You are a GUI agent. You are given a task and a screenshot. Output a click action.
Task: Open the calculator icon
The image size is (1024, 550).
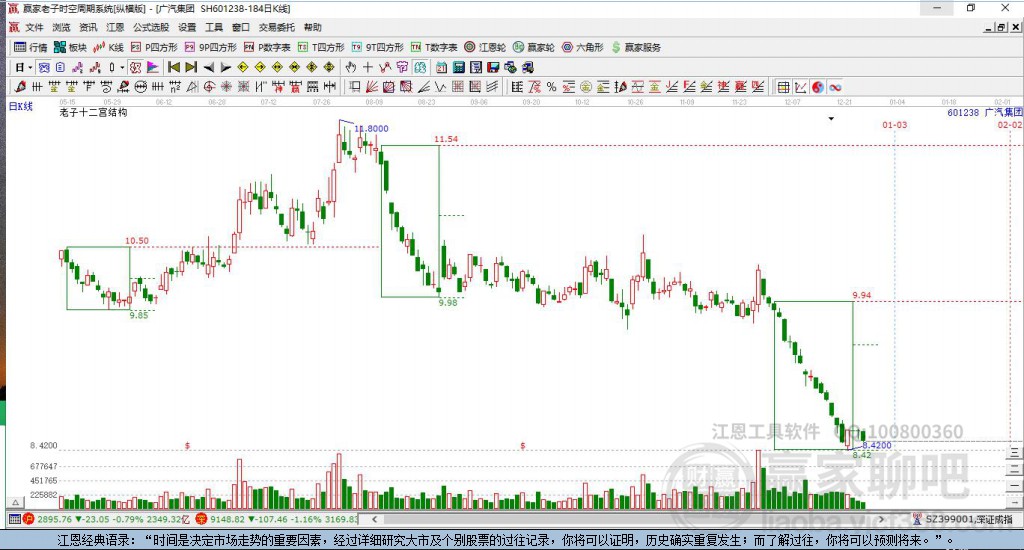click(458, 67)
